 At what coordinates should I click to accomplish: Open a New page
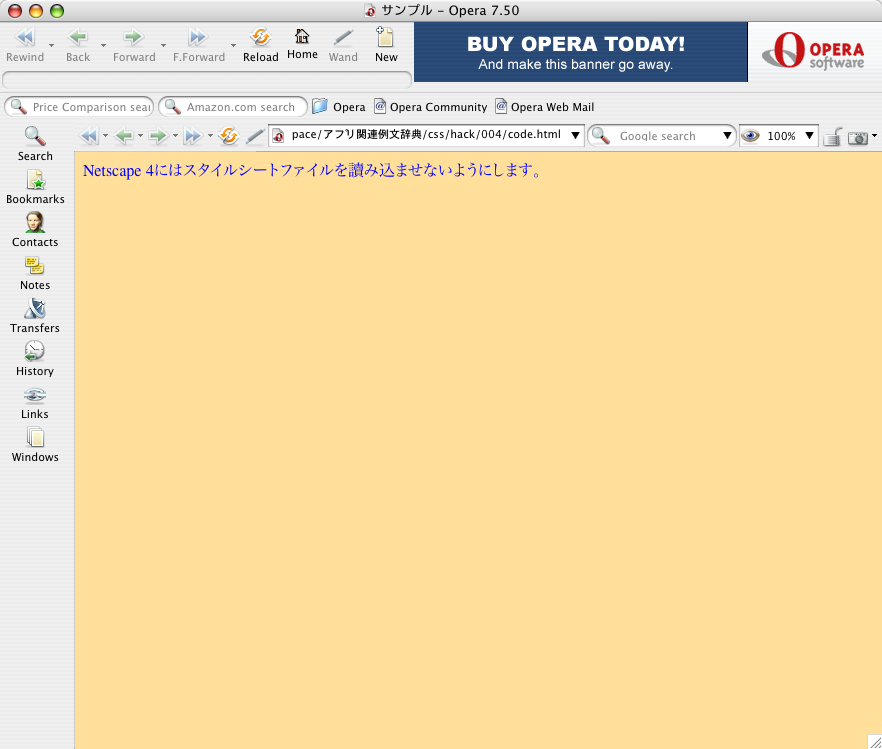[386, 45]
